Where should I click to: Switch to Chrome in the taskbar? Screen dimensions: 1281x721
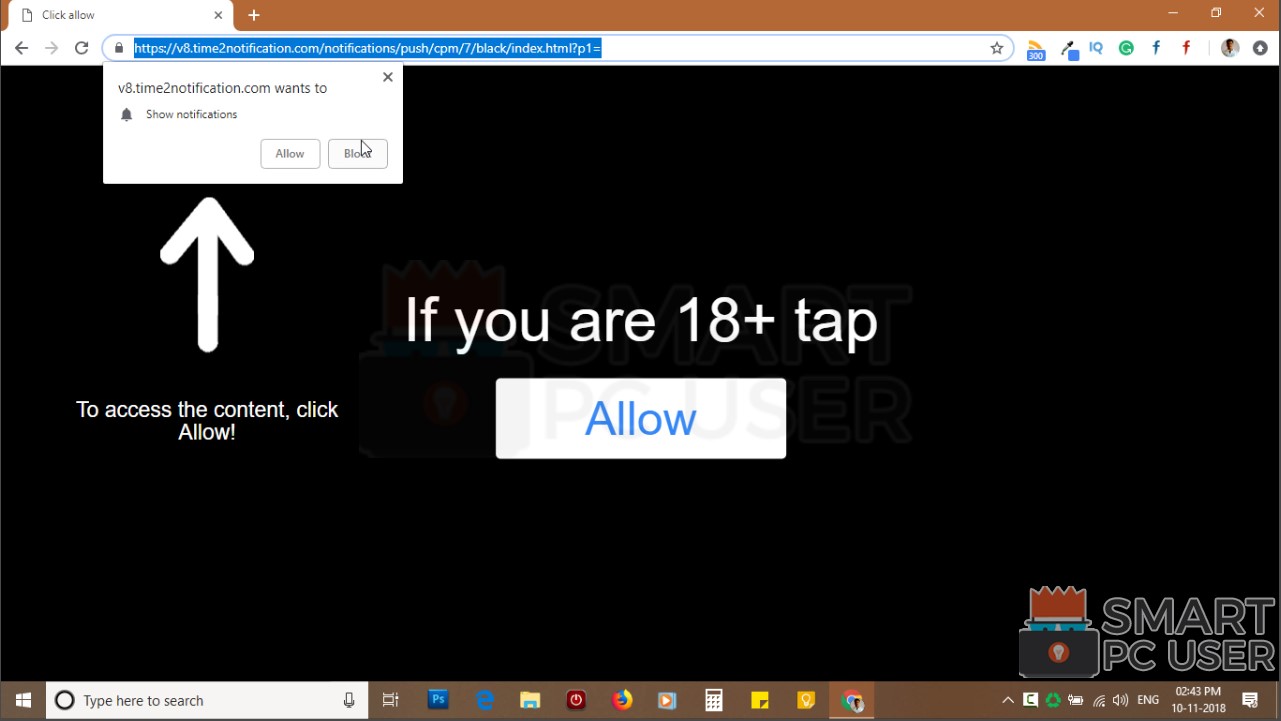(852, 700)
